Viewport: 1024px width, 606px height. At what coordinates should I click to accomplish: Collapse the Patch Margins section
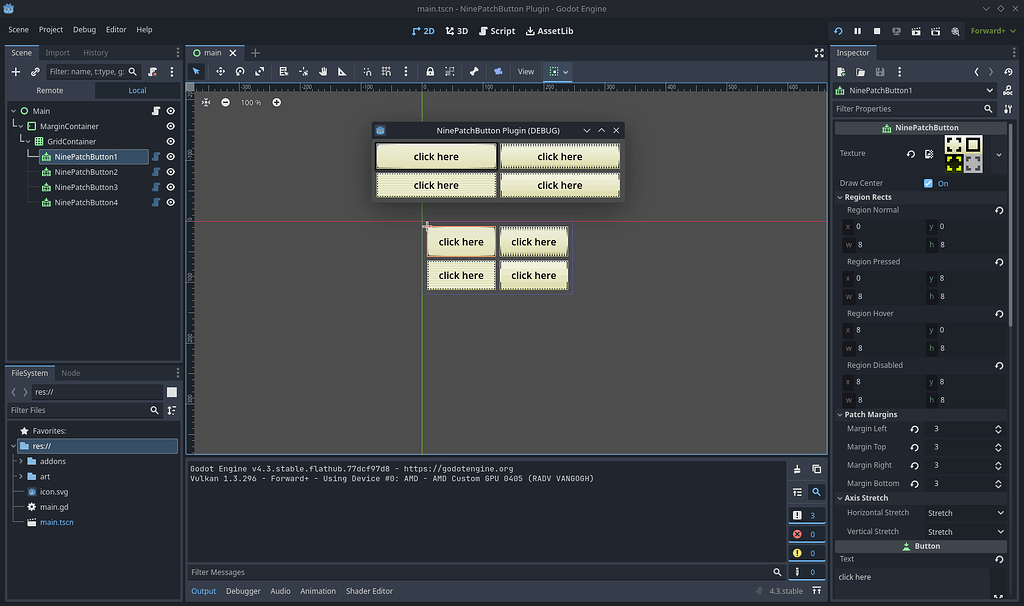click(840, 414)
